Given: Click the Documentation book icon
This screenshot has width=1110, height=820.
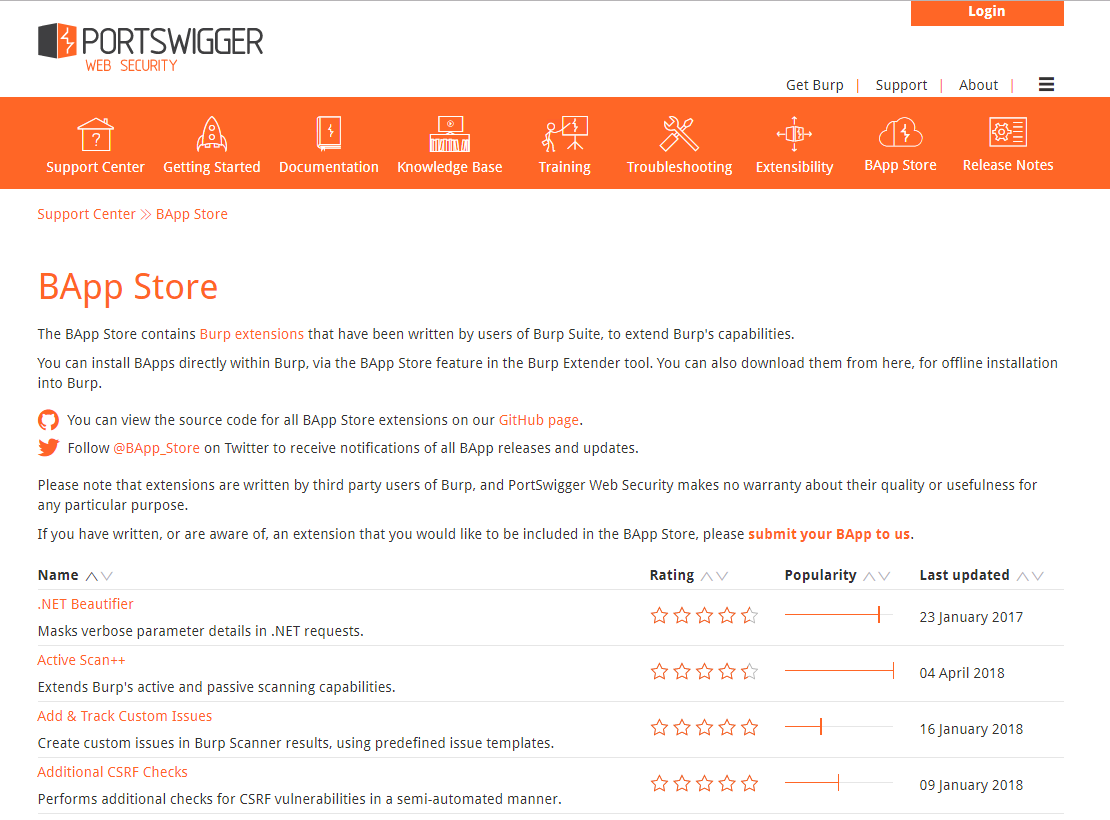Looking at the screenshot, I should 329,133.
